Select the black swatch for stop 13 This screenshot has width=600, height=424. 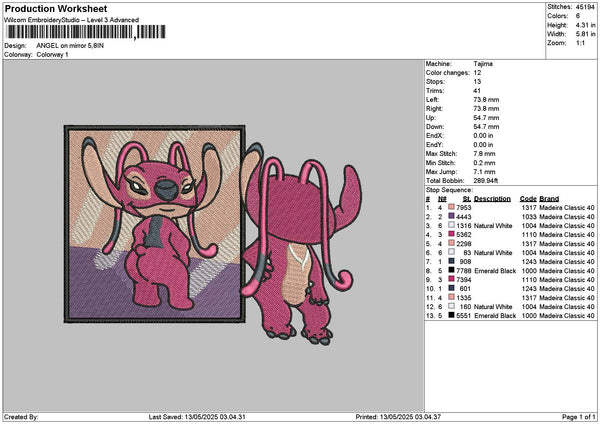click(453, 315)
